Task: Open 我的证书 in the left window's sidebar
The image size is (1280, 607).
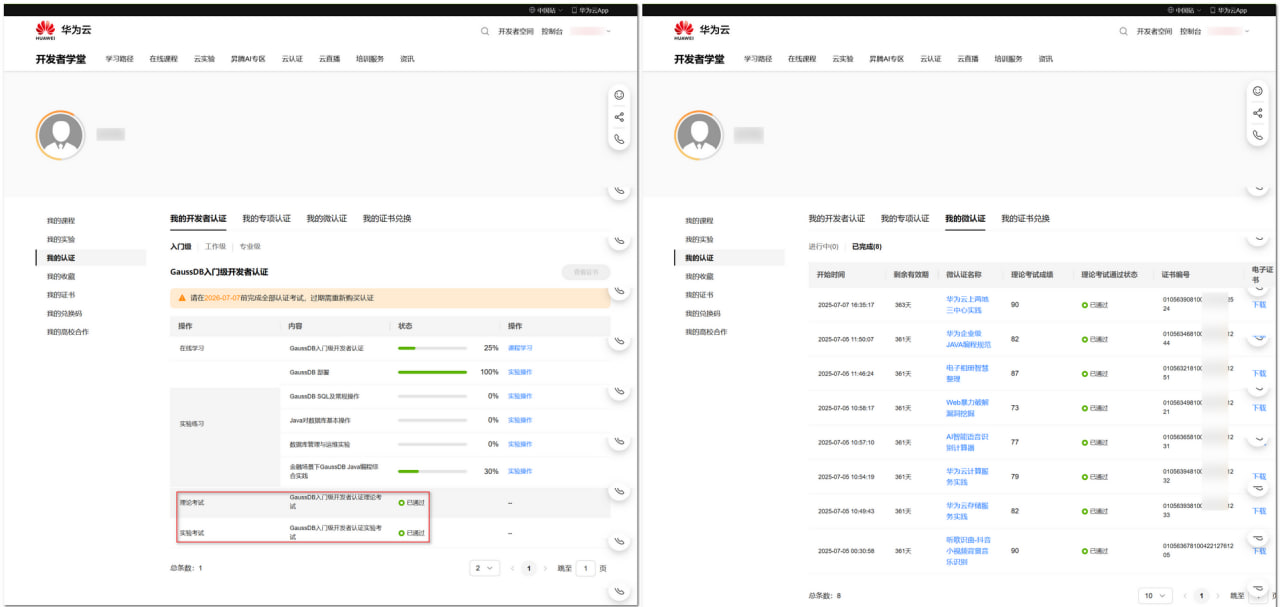Action: (61, 295)
